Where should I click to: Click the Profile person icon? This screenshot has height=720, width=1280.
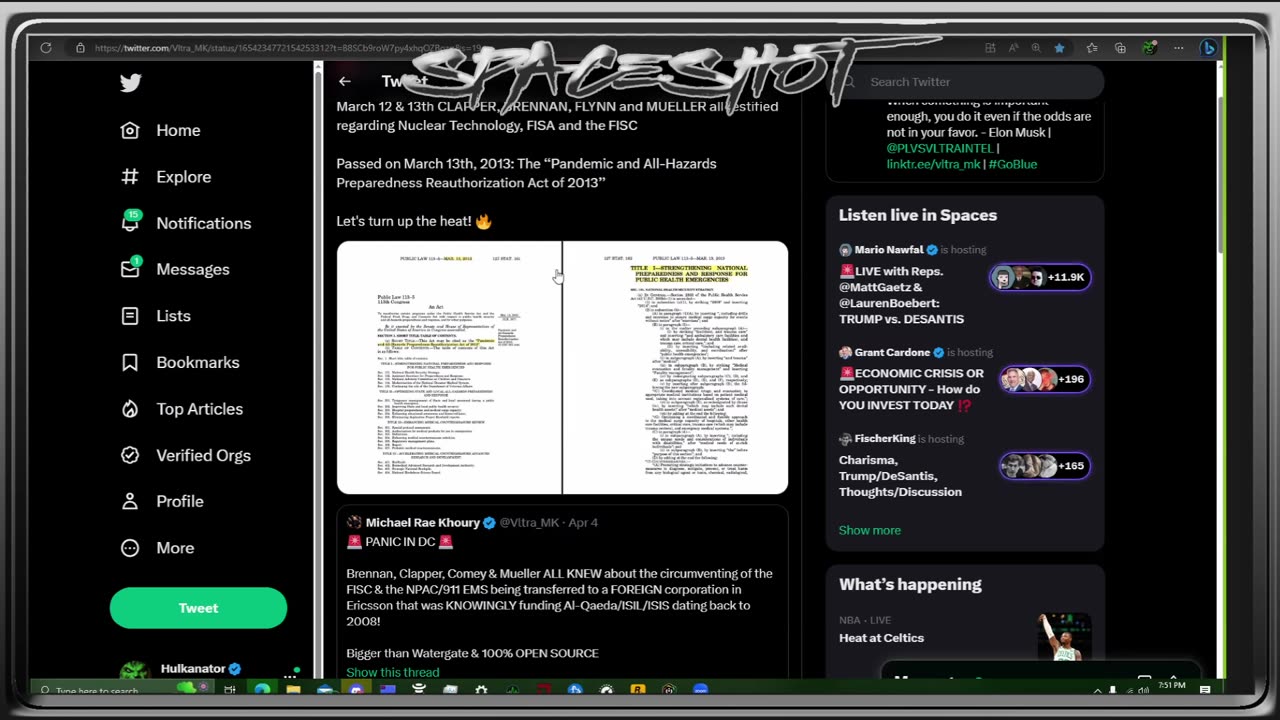pos(130,501)
